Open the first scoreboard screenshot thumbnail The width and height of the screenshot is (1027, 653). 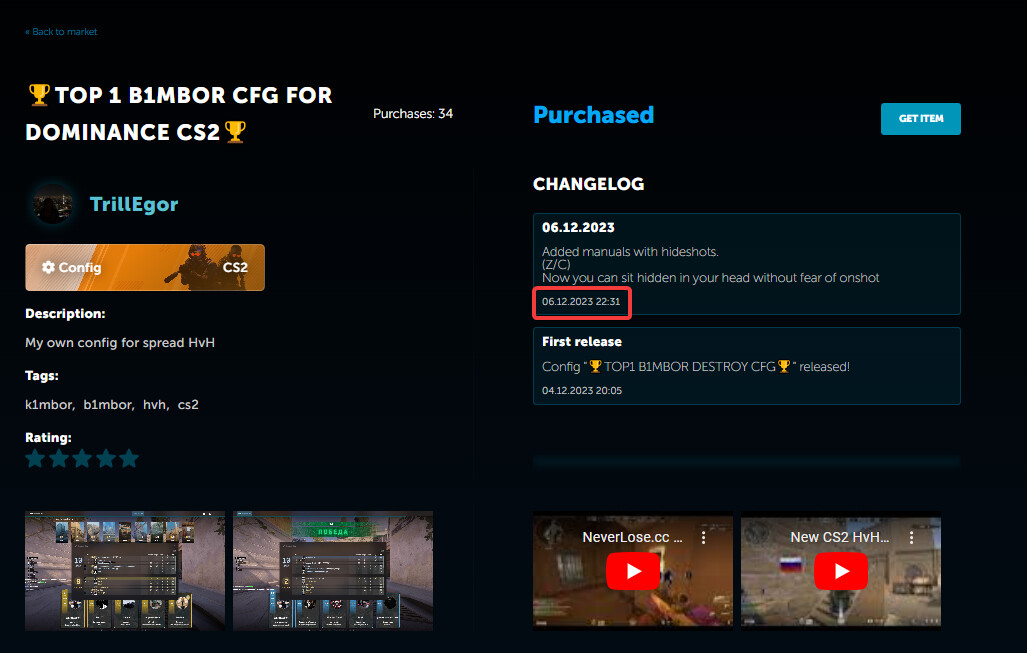click(x=125, y=571)
